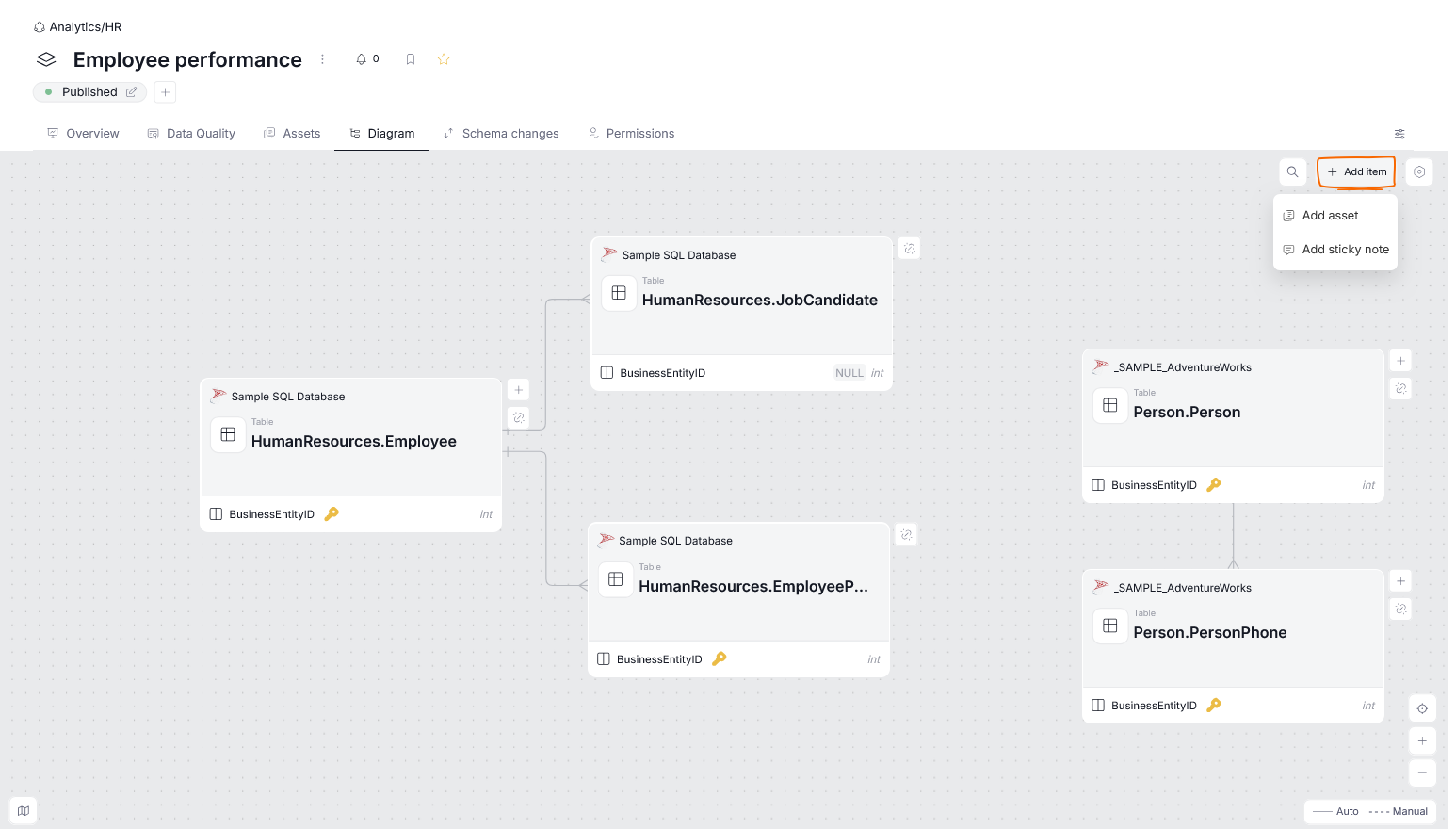Zoom out the diagram with minus button

(x=1422, y=773)
